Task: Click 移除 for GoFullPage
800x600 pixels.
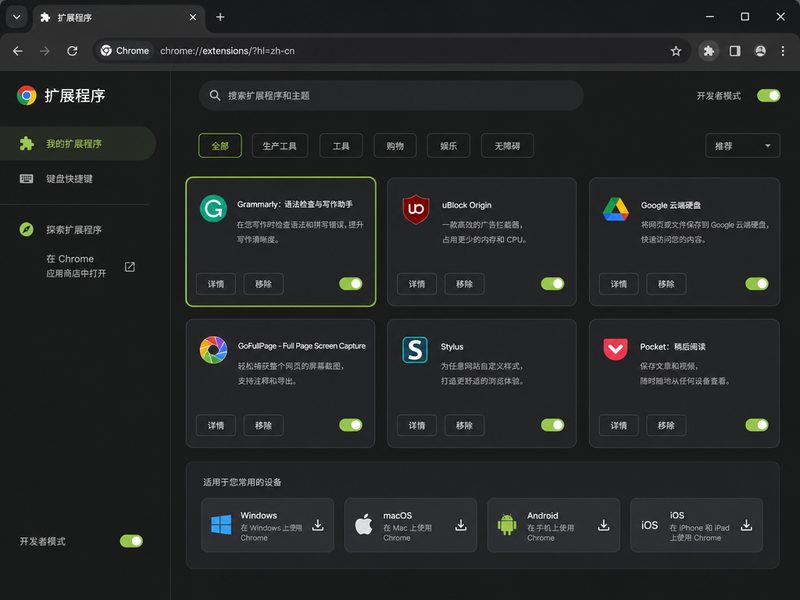Action: (263, 425)
